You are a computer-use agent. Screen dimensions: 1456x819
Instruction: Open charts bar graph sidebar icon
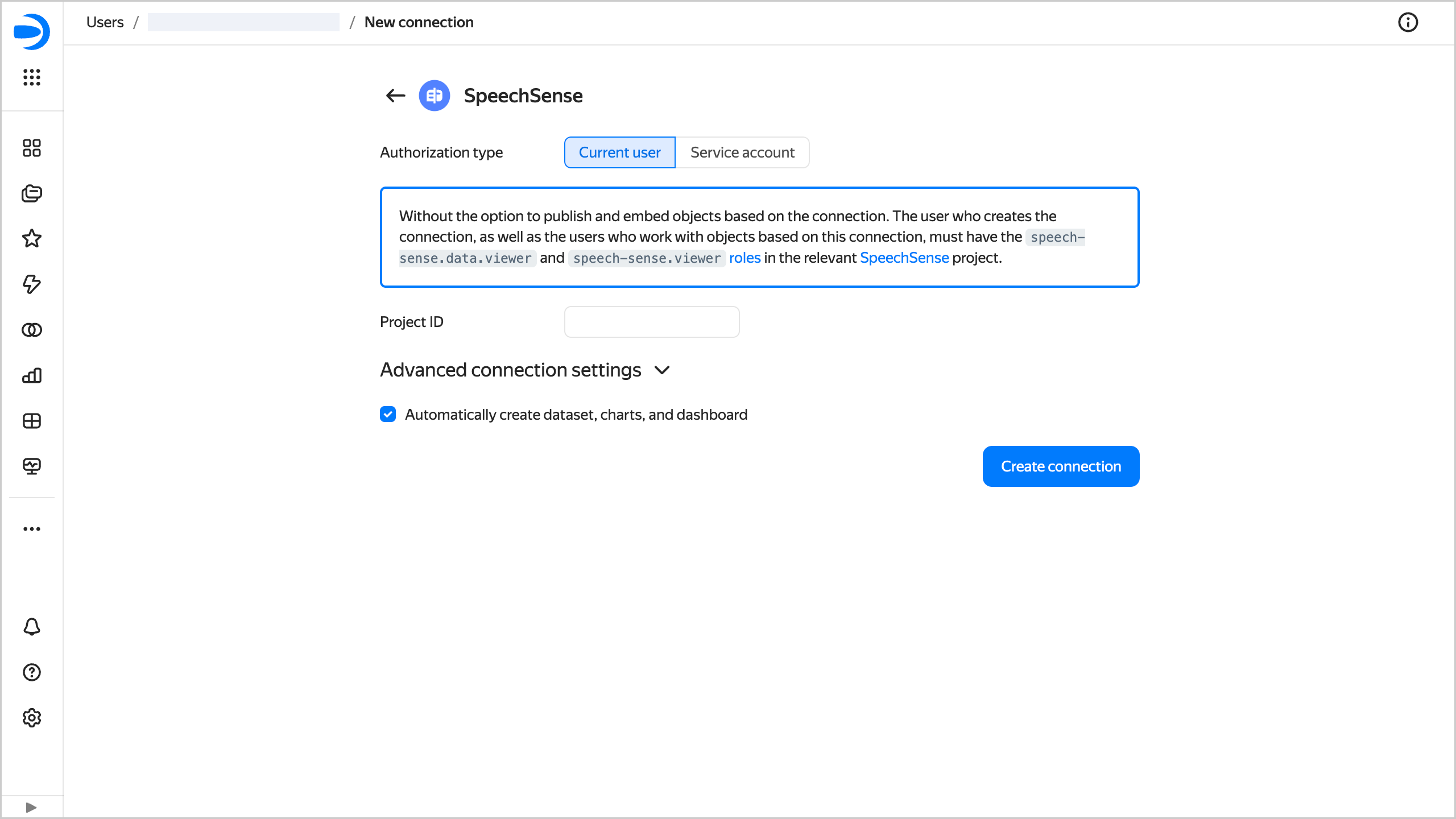click(x=32, y=375)
